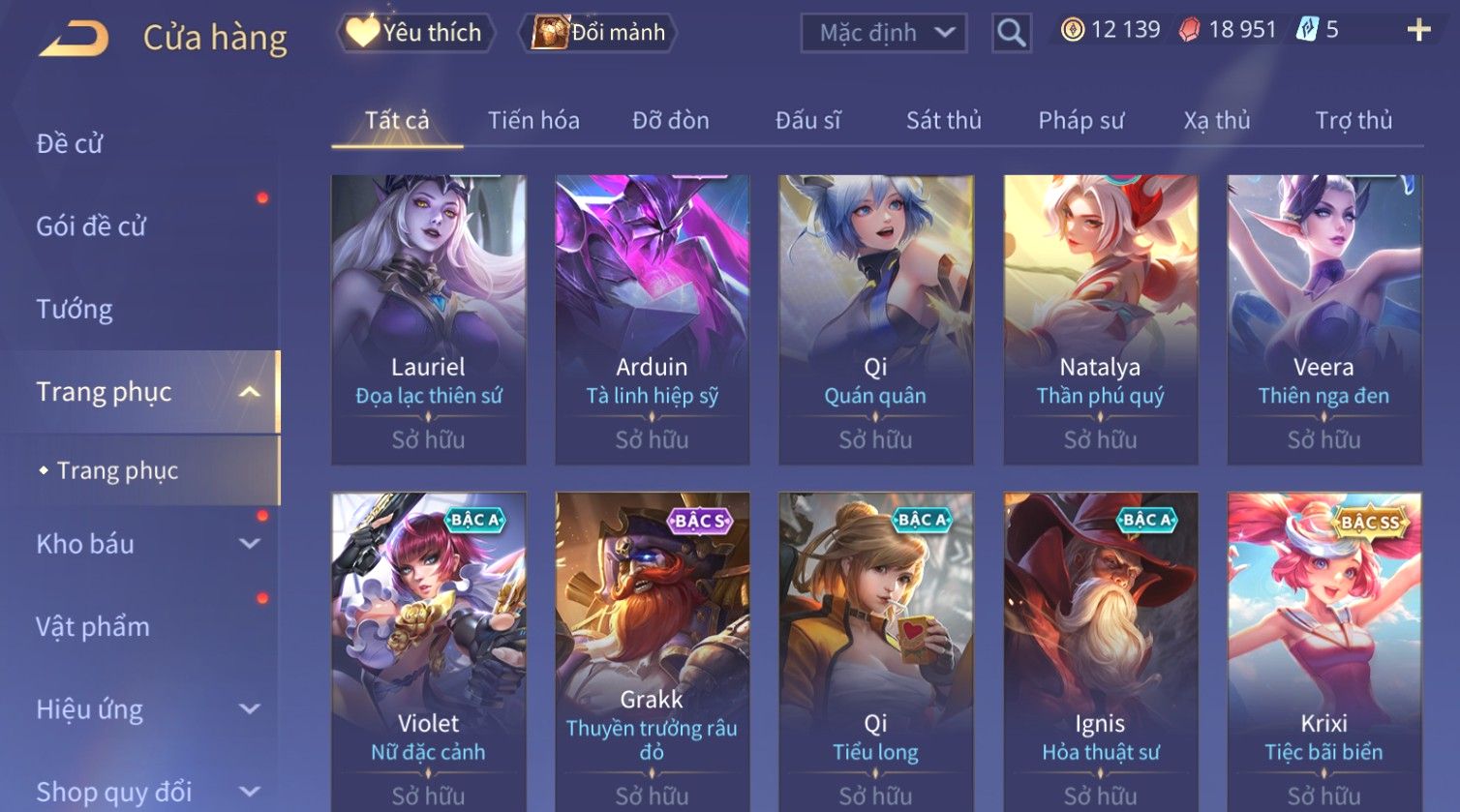
Task: Open the Tướng sidebar menu
Action: coord(75,310)
